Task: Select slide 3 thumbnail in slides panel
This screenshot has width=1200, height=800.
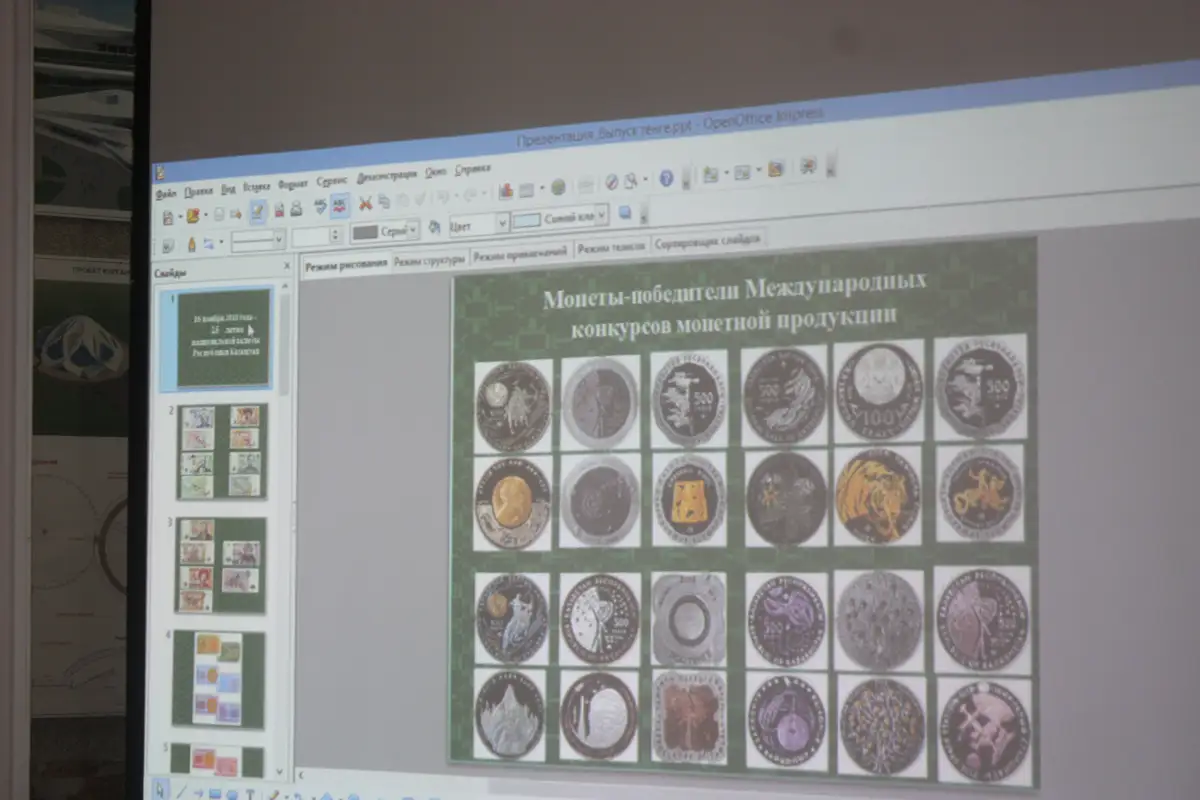Action: click(222, 564)
